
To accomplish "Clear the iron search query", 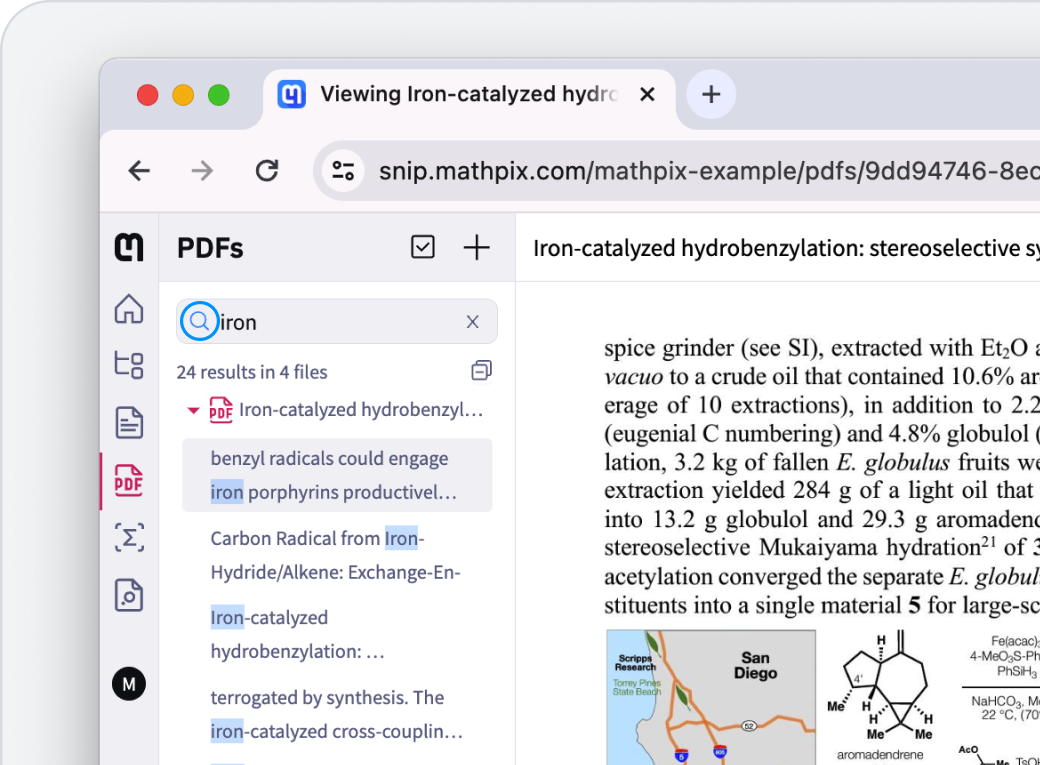I will click(x=472, y=321).
